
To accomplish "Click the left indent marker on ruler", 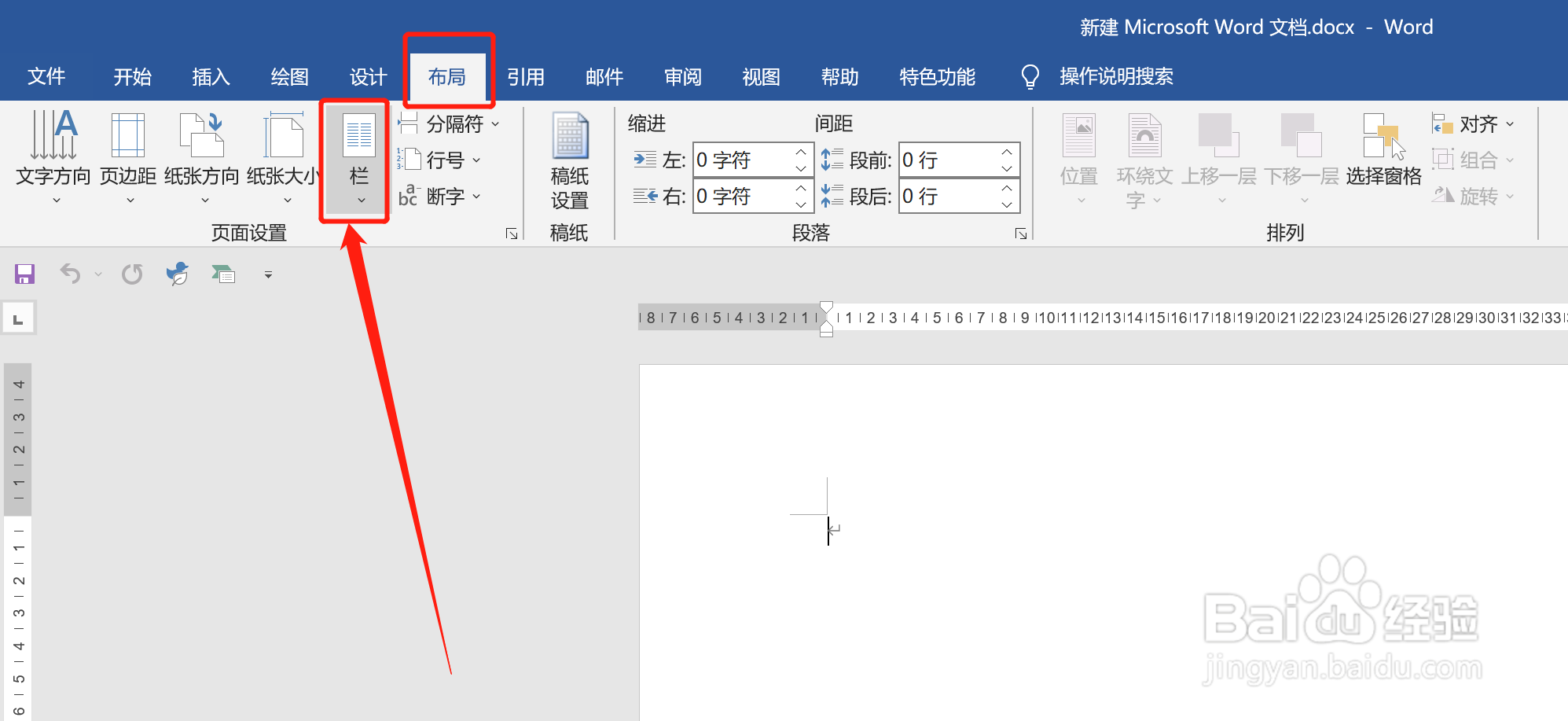I will coord(826,333).
